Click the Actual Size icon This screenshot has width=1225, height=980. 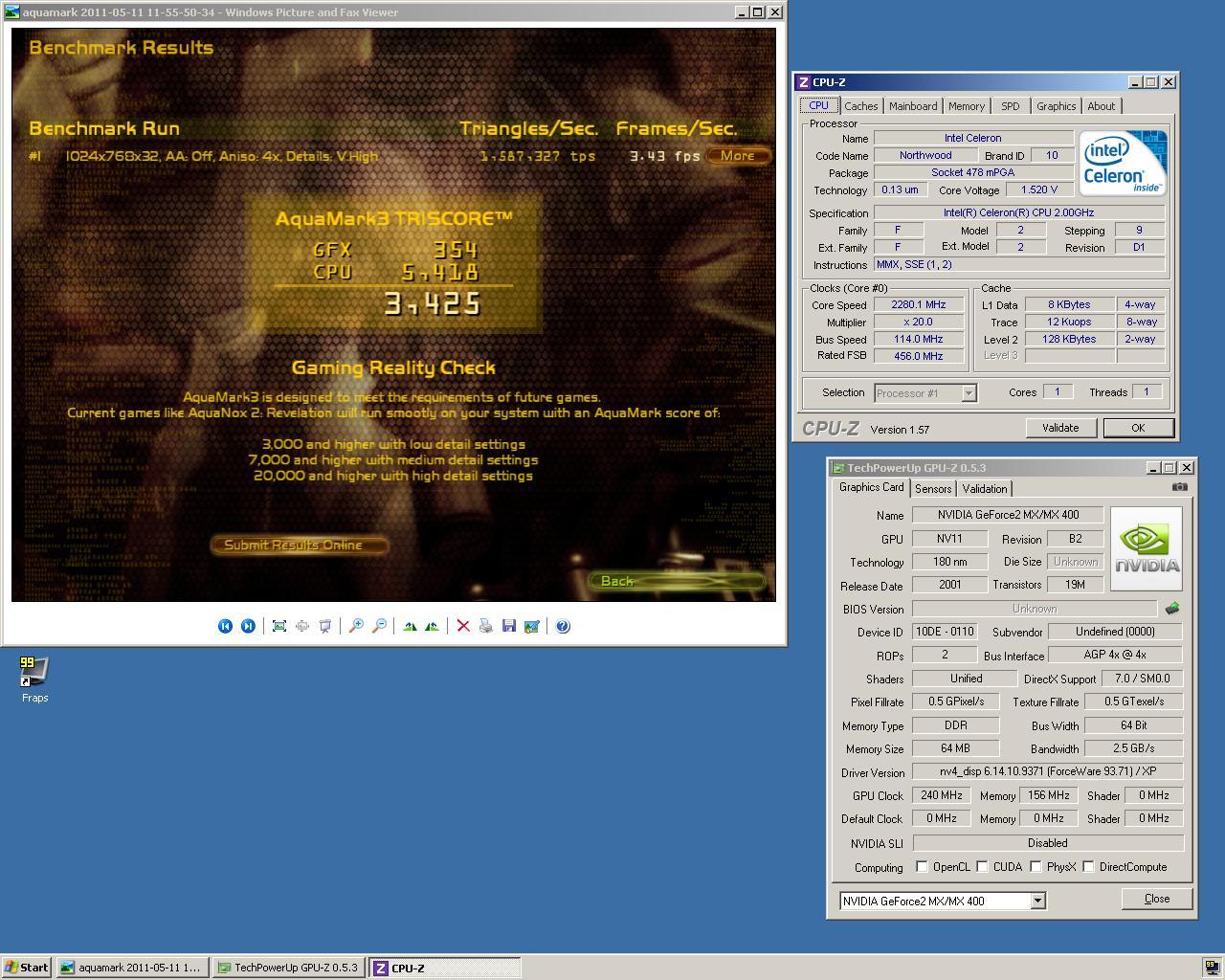(x=302, y=626)
